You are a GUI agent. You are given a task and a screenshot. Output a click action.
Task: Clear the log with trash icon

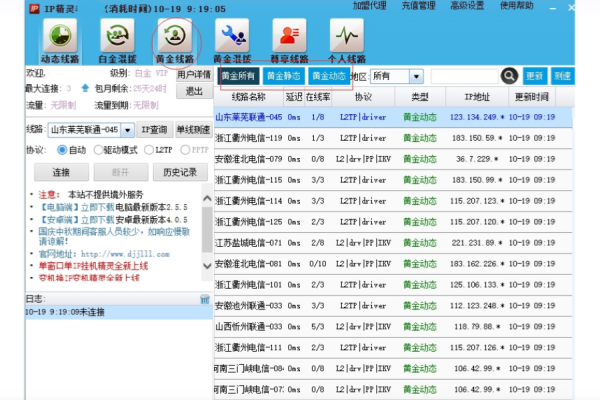click(205, 298)
